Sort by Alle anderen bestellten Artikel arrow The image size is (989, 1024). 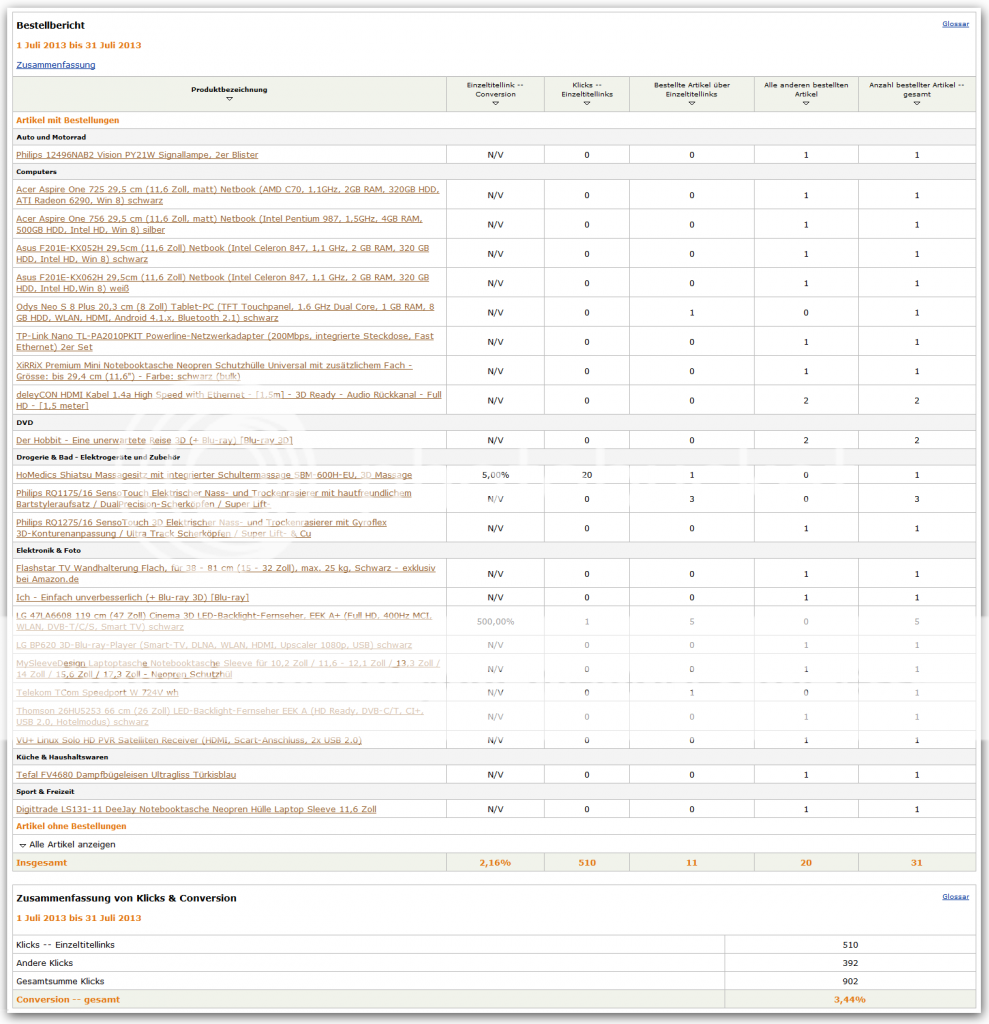coord(805,103)
